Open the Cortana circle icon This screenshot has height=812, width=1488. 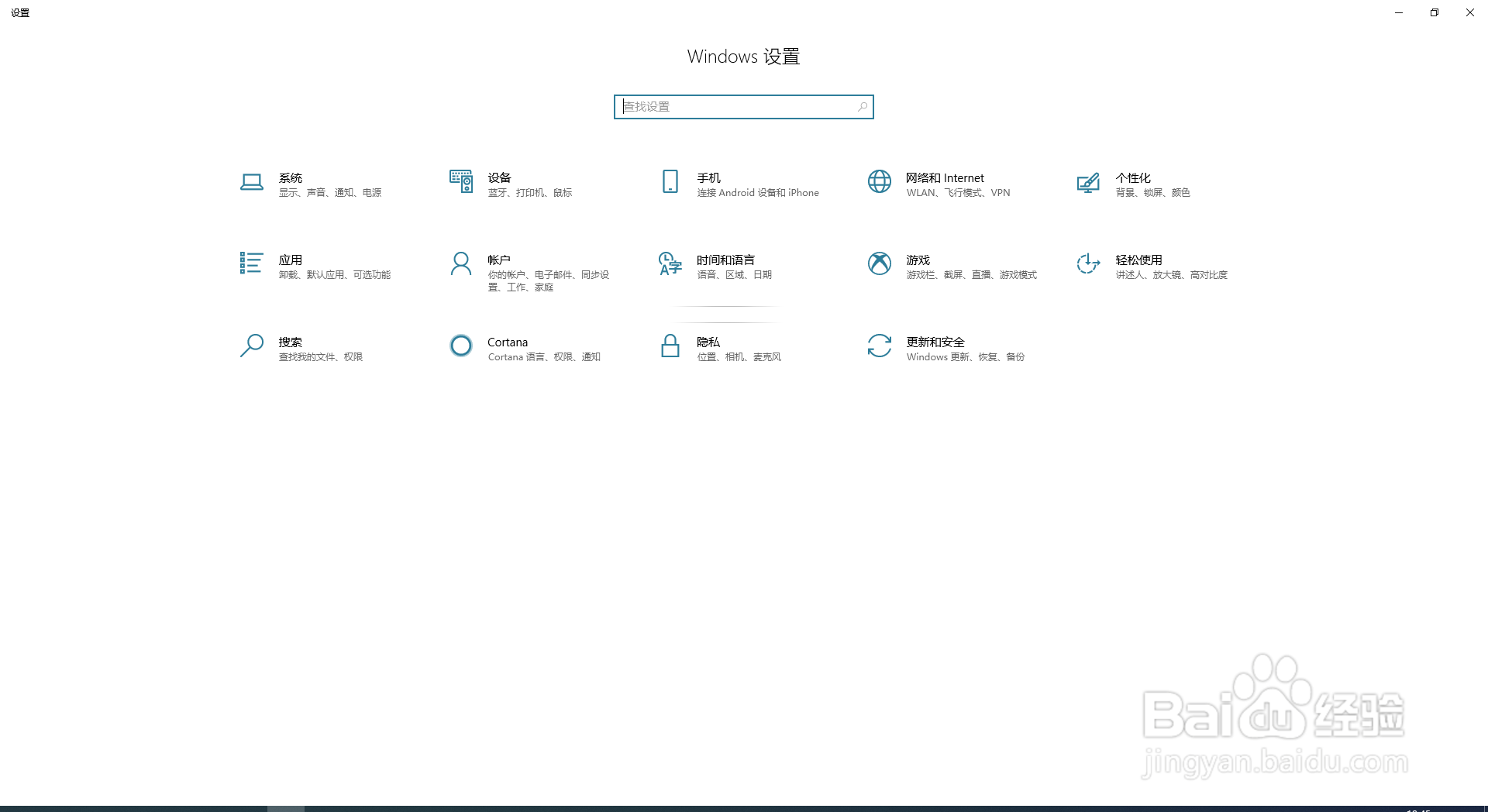(x=461, y=346)
